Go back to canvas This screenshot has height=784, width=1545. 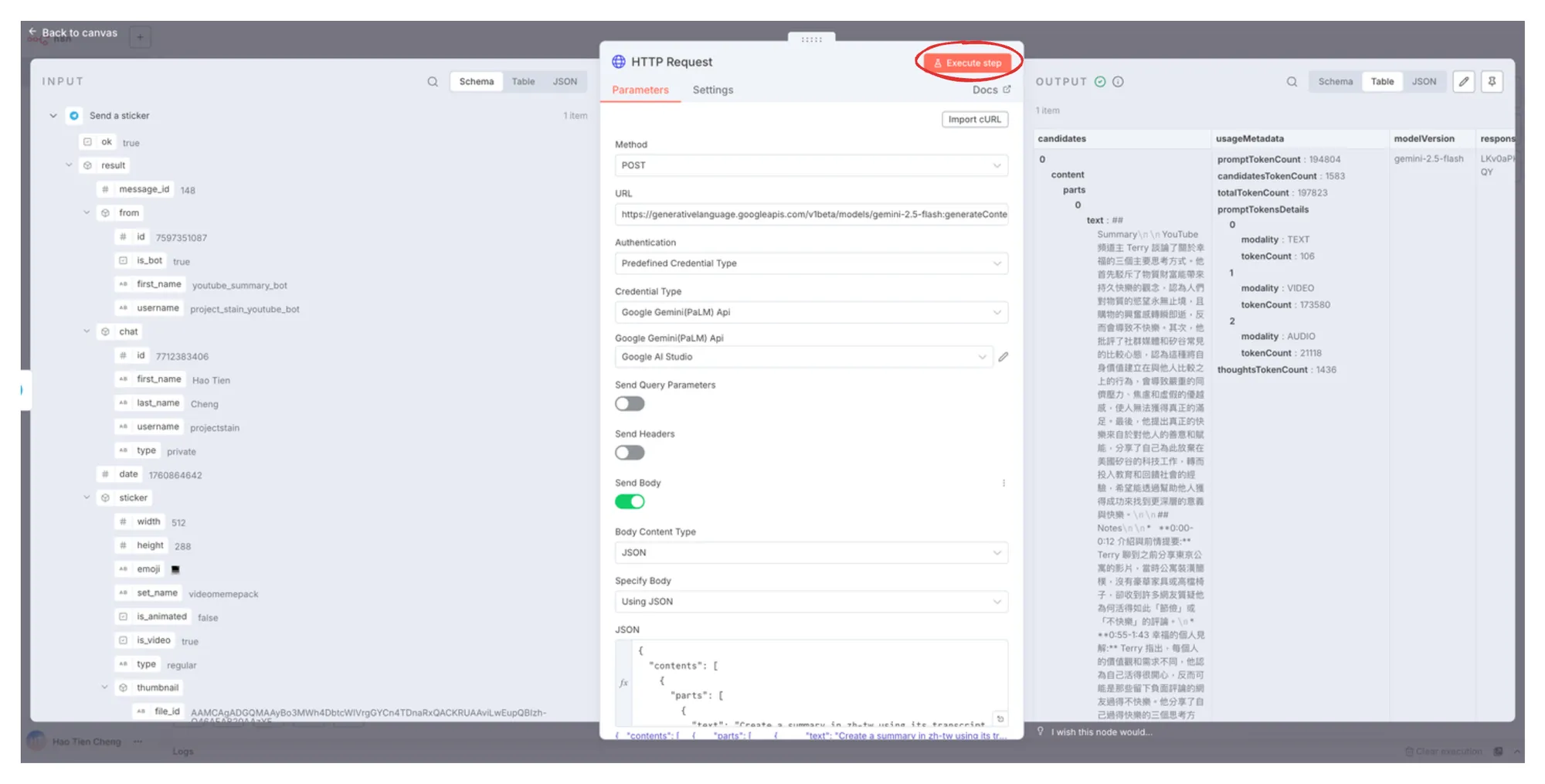click(73, 33)
